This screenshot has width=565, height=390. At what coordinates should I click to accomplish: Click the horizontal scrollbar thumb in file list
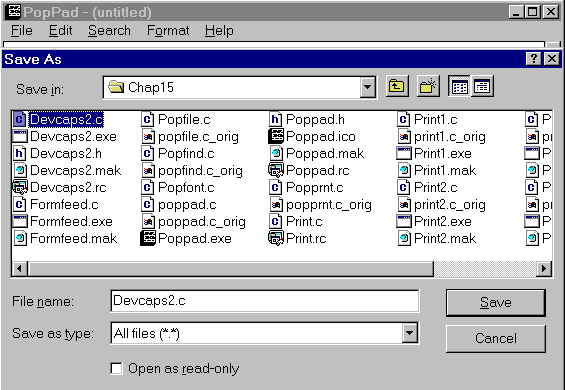click(230, 269)
